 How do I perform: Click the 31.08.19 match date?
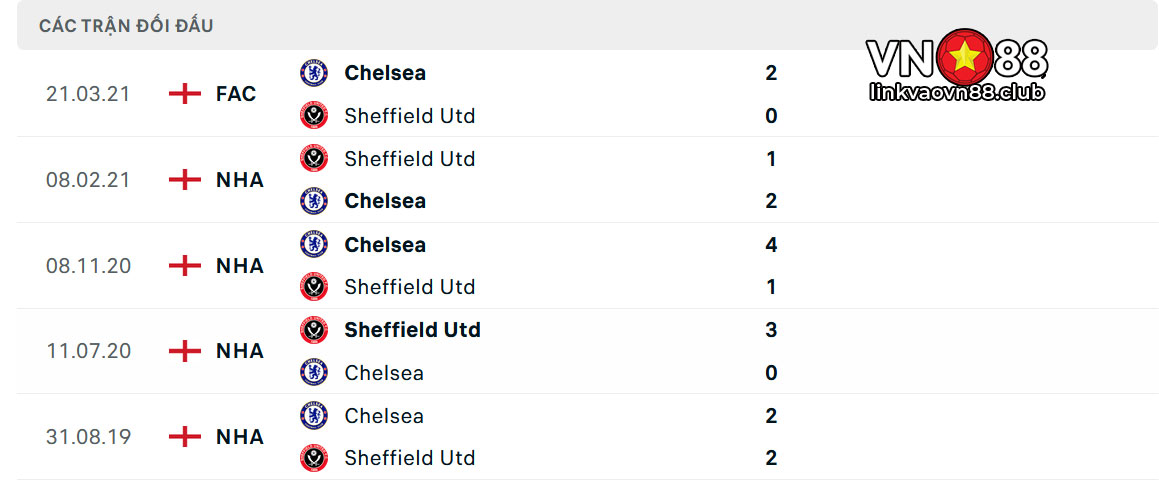coord(88,437)
